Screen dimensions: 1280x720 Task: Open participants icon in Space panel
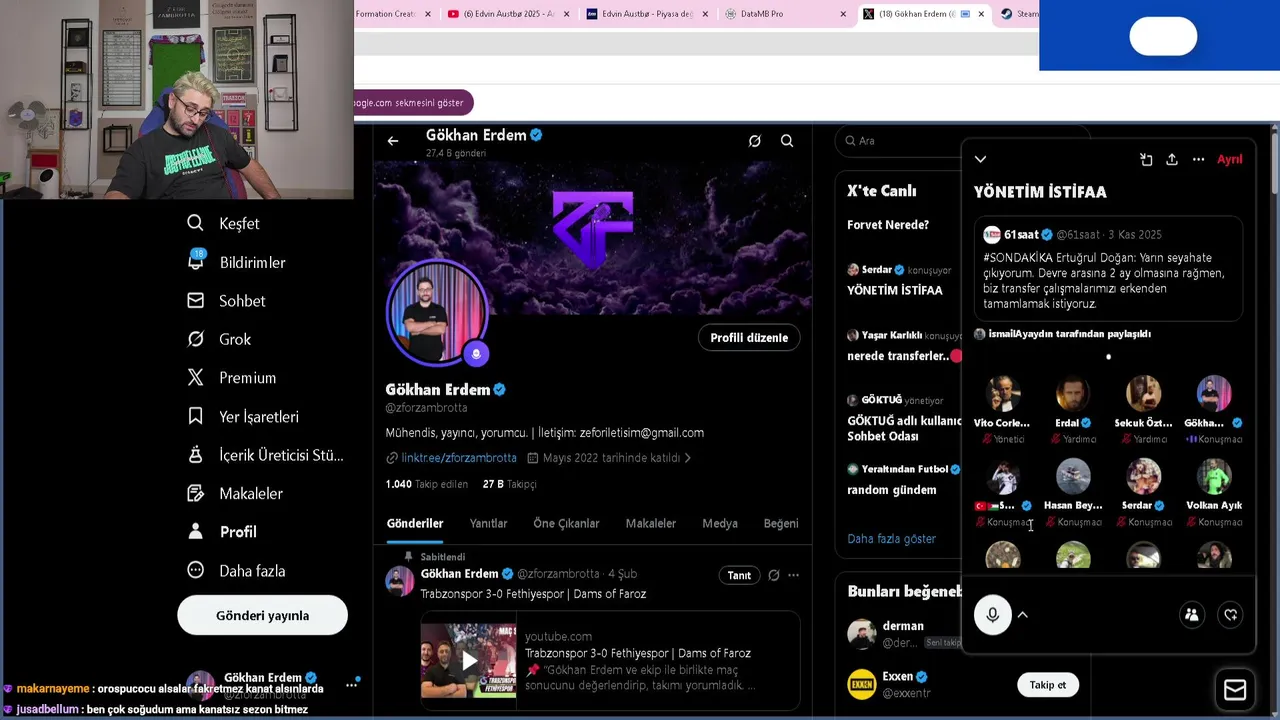(x=1191, y=615)
